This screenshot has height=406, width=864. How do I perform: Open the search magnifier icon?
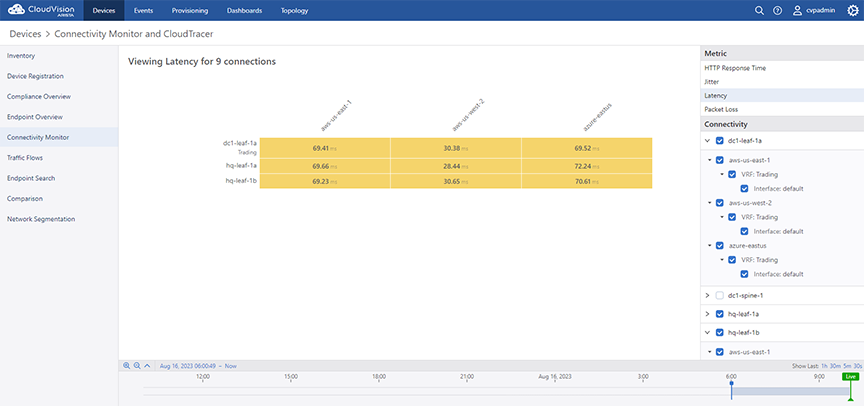[x=759, y=10]
